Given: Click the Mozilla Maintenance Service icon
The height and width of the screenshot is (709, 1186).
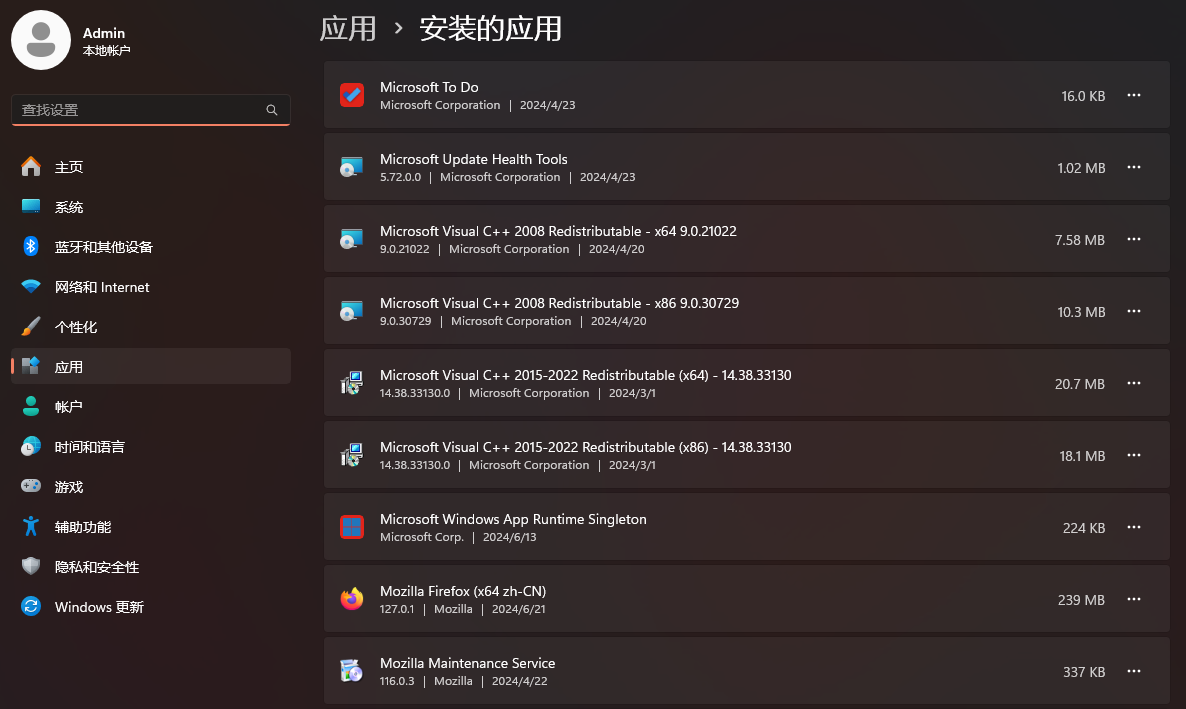Looking at the screenshot, I should [x=352, y=671].
